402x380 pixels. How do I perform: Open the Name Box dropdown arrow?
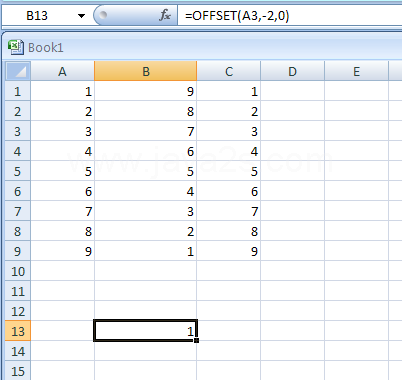click(81, 16)
